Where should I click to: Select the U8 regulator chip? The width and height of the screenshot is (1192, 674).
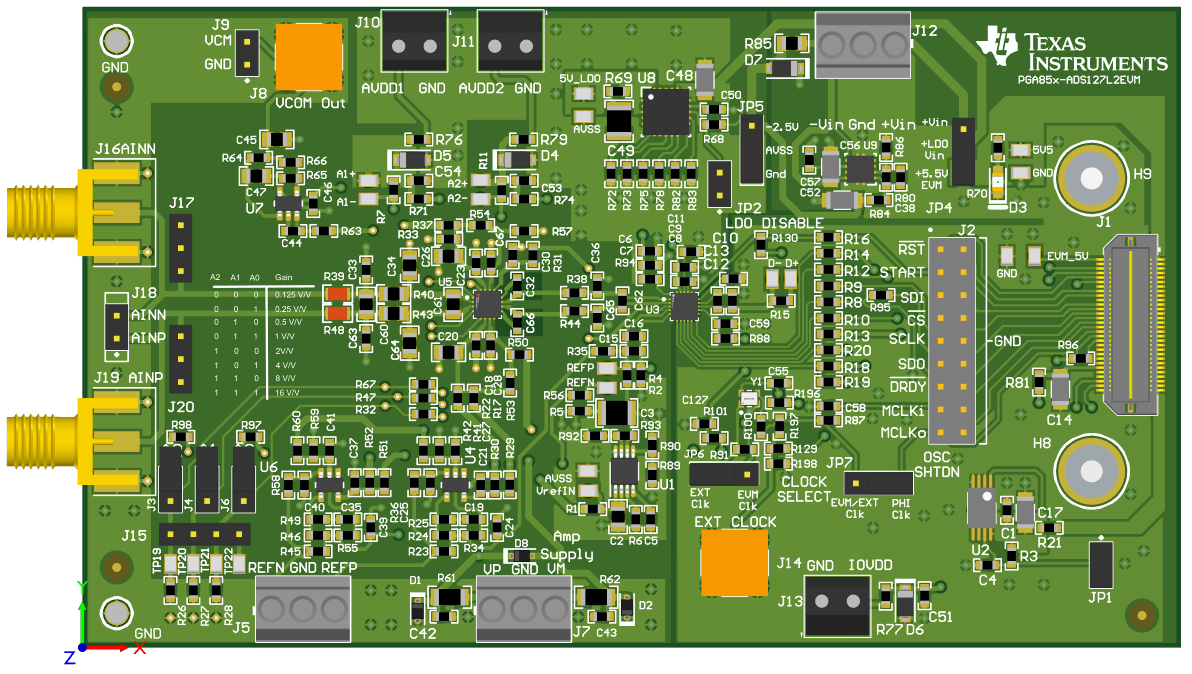coord(665,111)
